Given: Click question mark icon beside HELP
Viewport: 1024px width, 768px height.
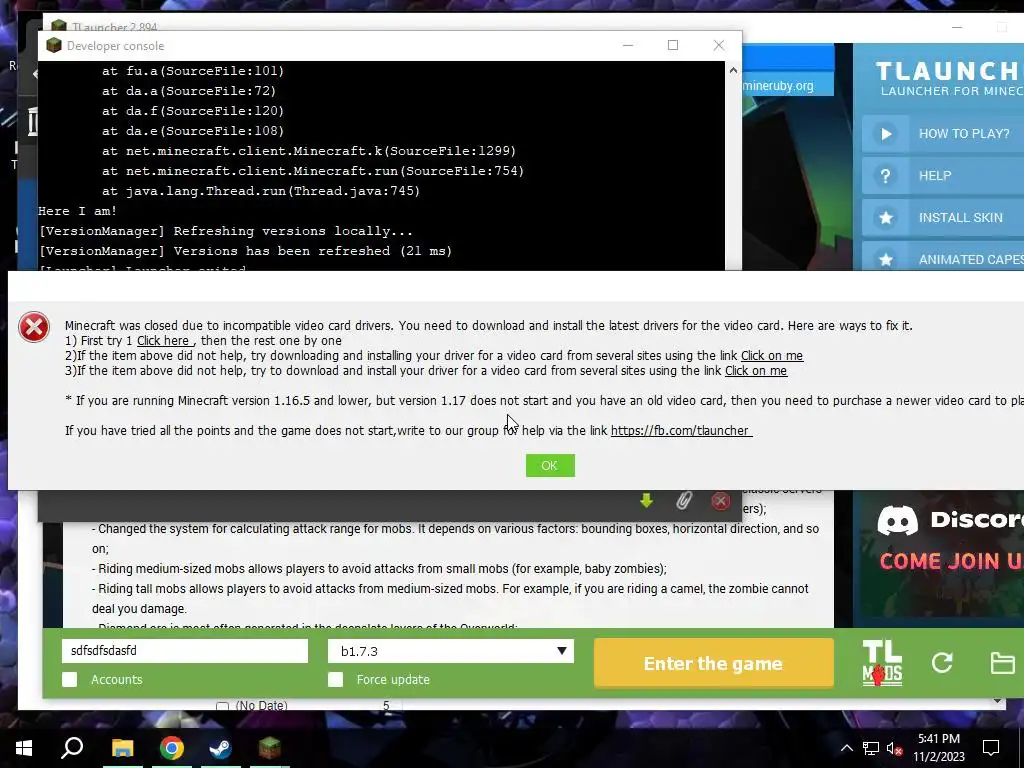Looking at the screenshot, I should click(x=886, y=176).
